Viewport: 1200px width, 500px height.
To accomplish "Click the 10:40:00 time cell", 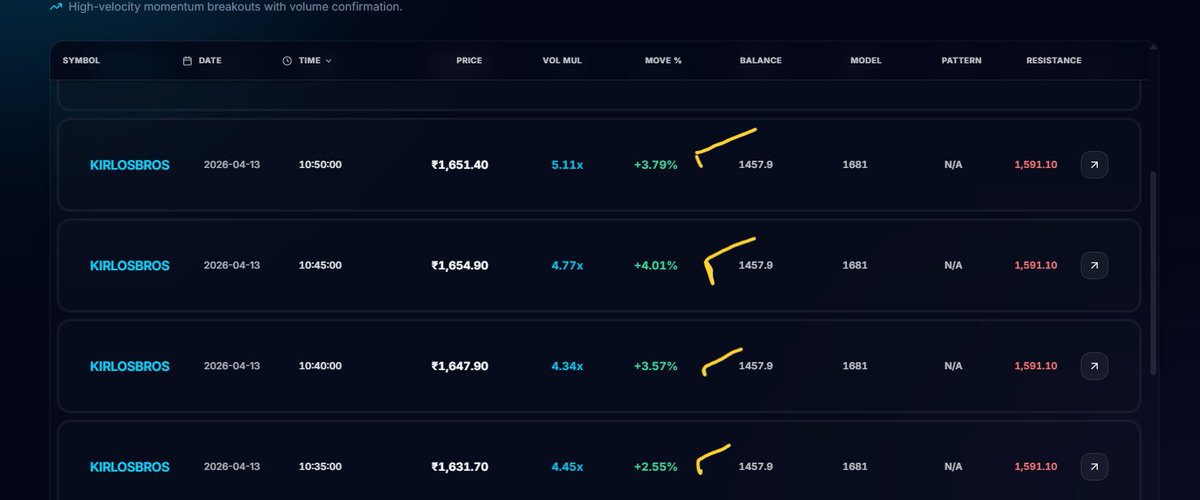I will click(320, 366).
